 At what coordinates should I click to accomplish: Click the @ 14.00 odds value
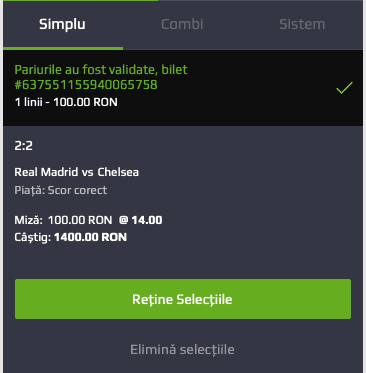click(141, 220)
